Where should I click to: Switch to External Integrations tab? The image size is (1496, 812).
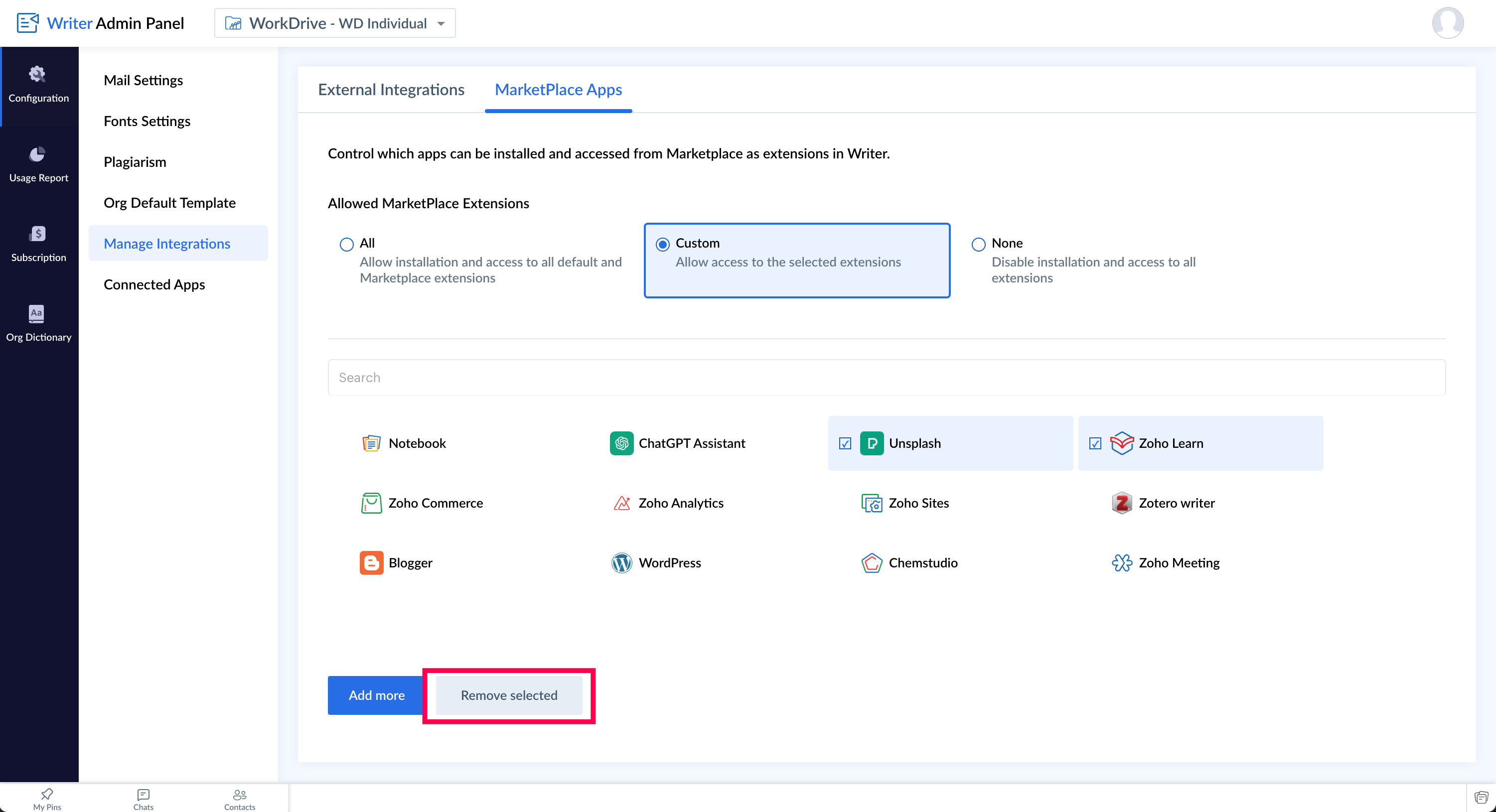click(x=391, y=90)
